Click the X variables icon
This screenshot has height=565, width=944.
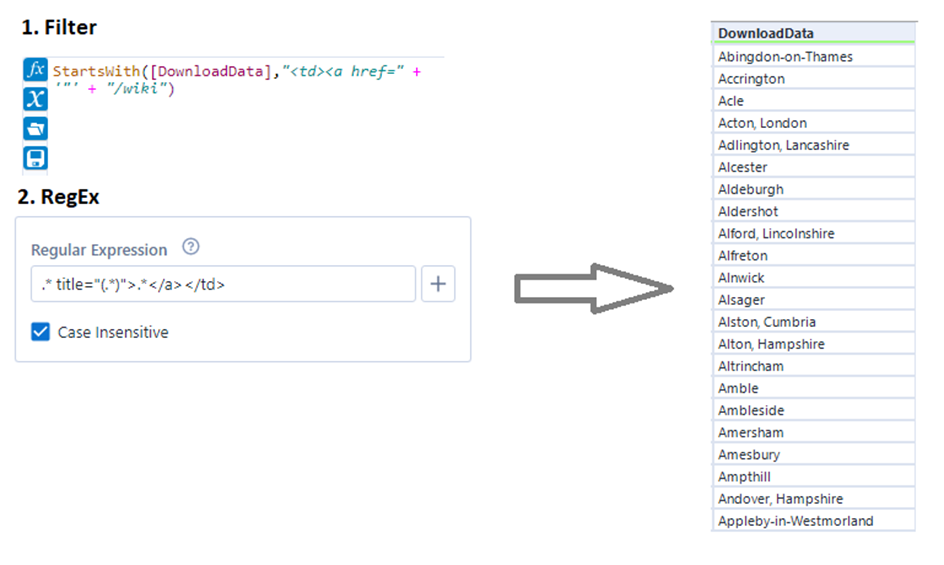(35, 98)
